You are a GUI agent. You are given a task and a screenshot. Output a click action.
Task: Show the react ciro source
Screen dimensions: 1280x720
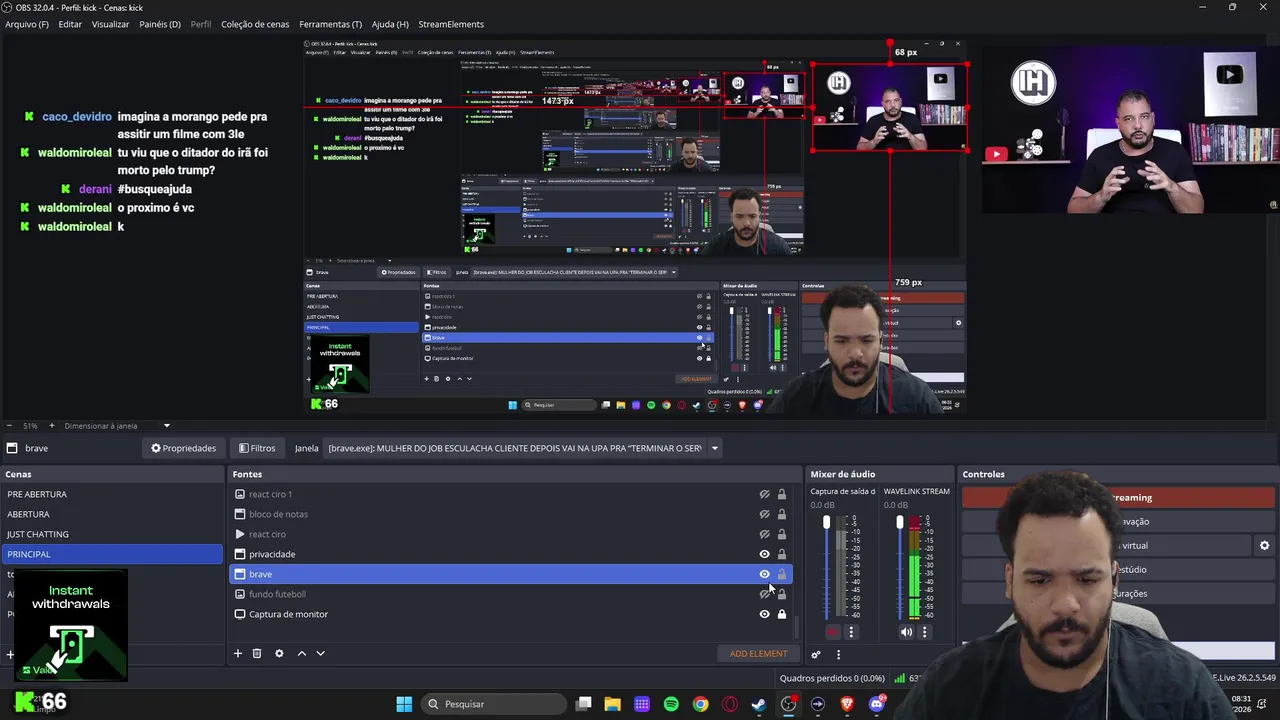pyautogui.click(x=764, y=534)
